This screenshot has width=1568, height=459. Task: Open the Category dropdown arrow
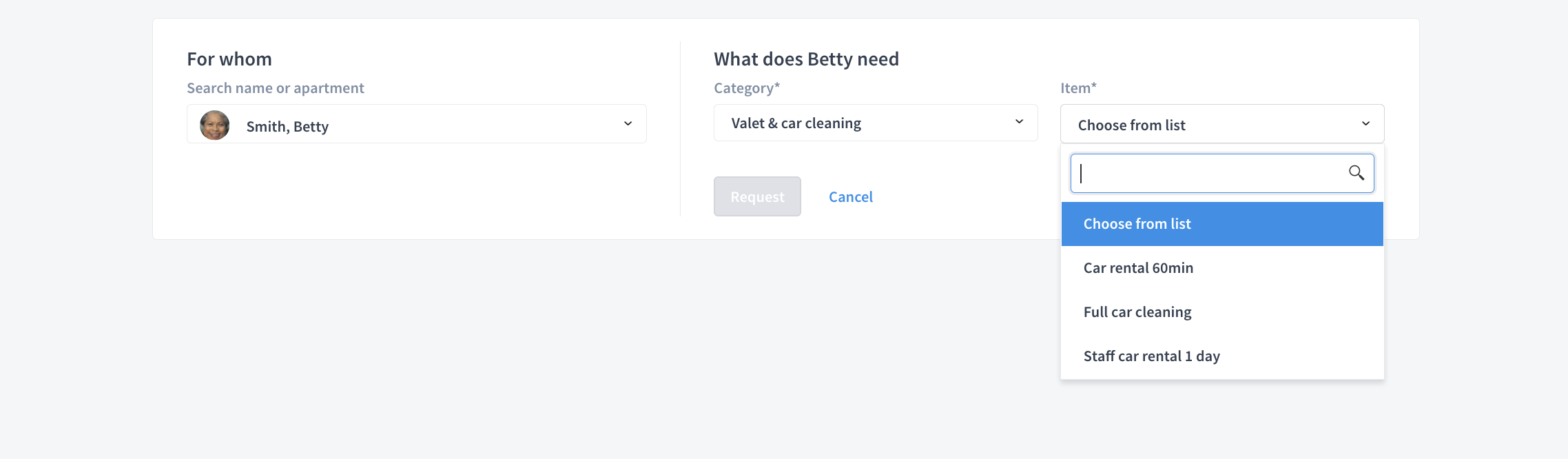point(1019,122)
